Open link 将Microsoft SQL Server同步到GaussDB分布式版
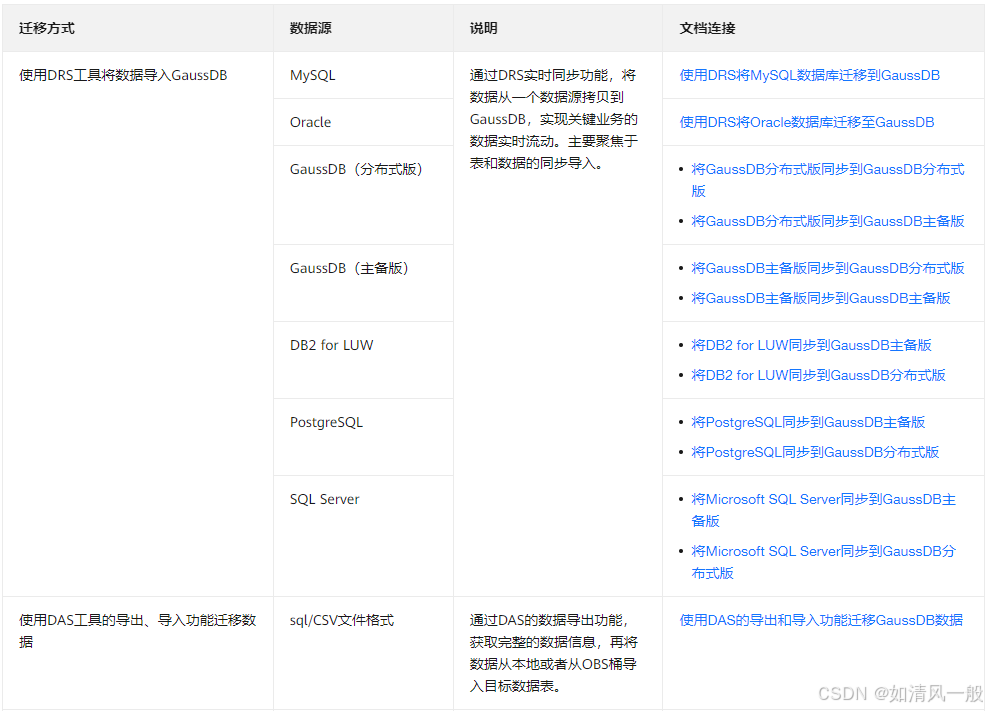Image resolution: width=987 pixels, height=711 pixels. click(823, 562)
